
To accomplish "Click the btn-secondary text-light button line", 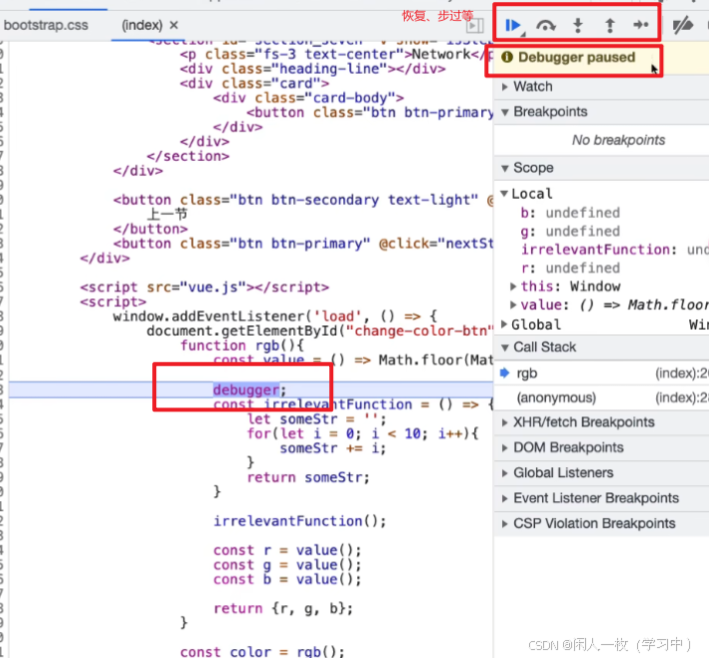I will pos(303,200).
